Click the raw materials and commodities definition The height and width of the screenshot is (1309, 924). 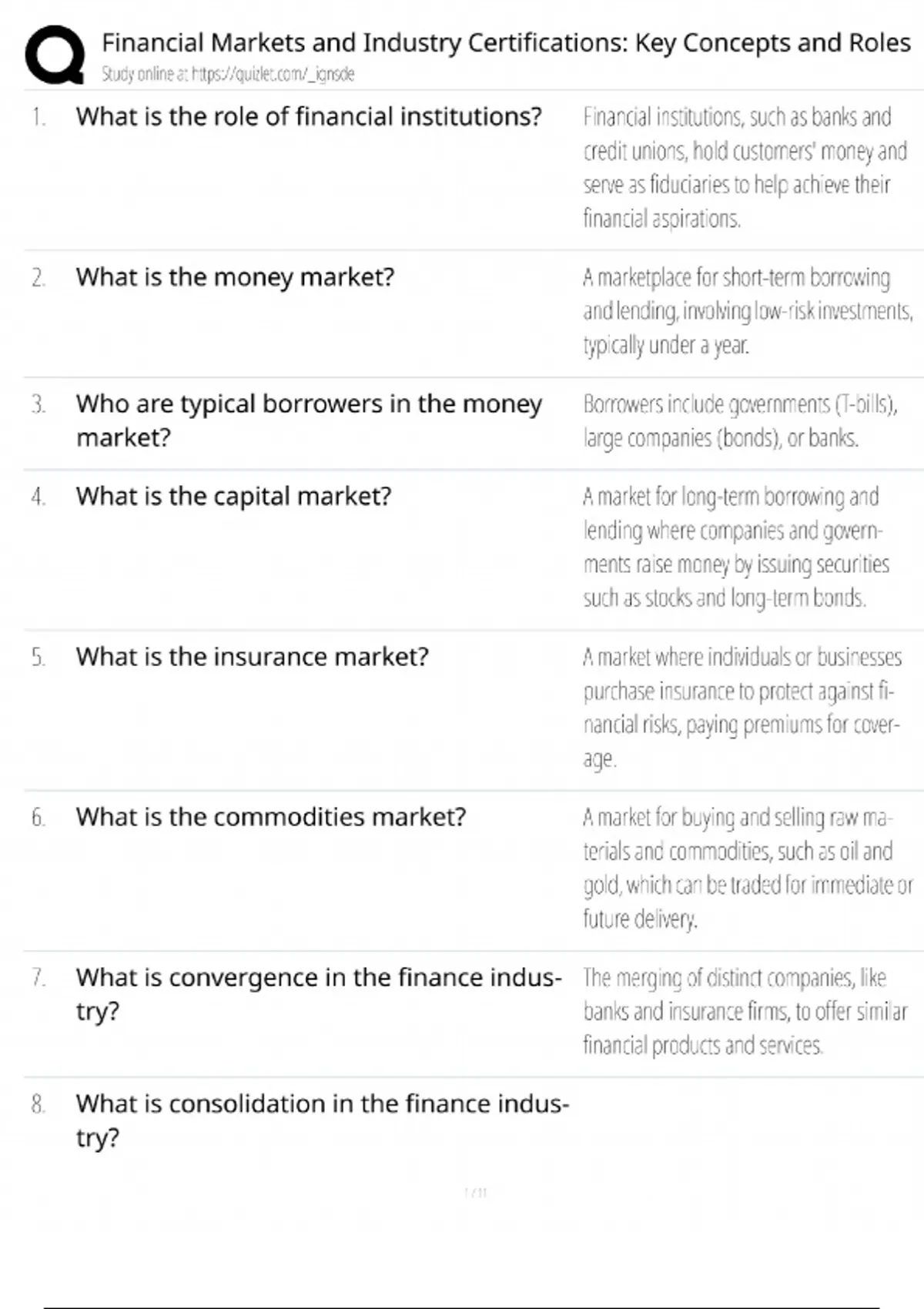[x=747, y=868]
